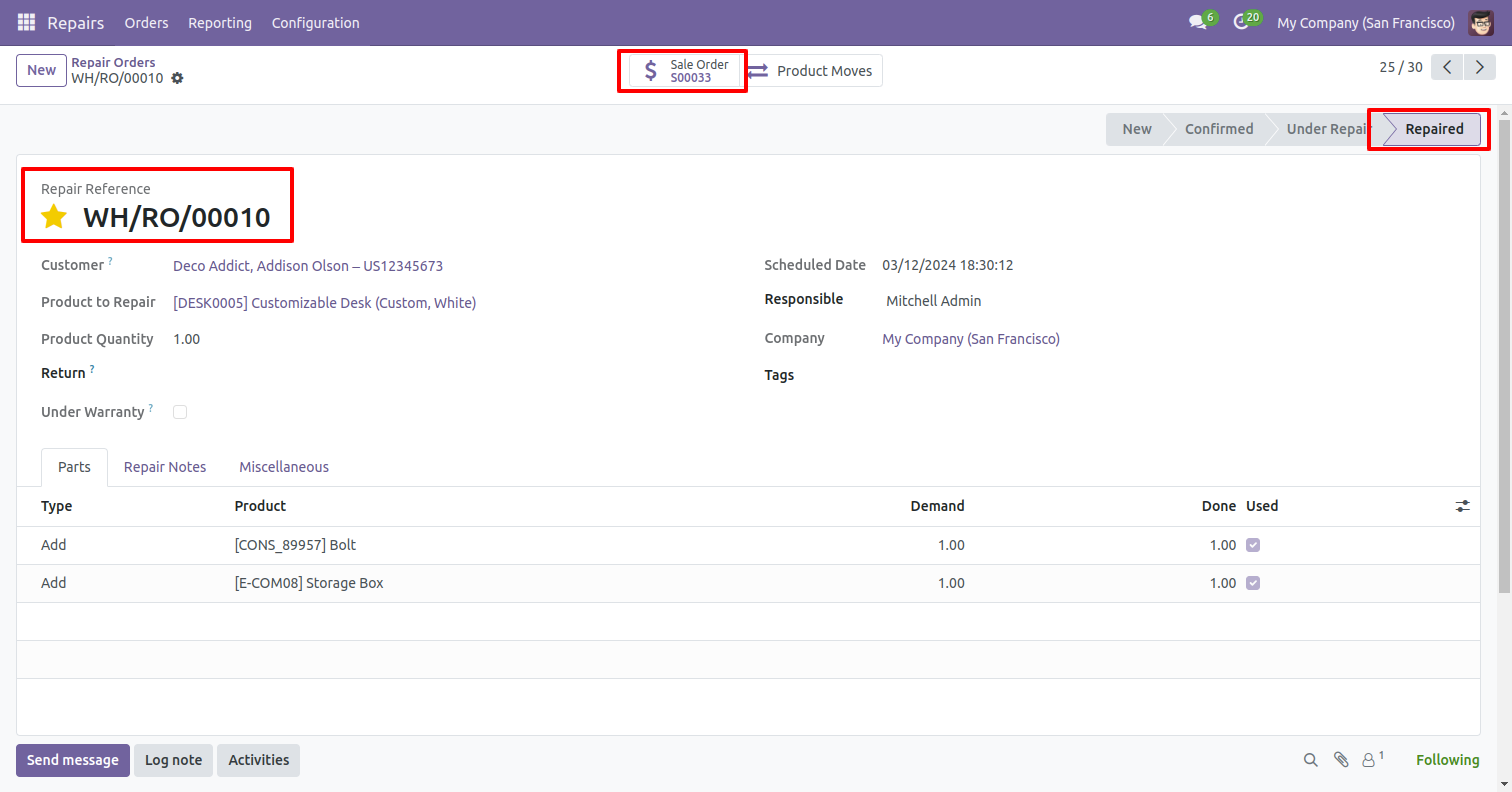Viewport: 1512px width, 792px height.
Task: Switch to the Repair Notes tab
Action: 165,467
